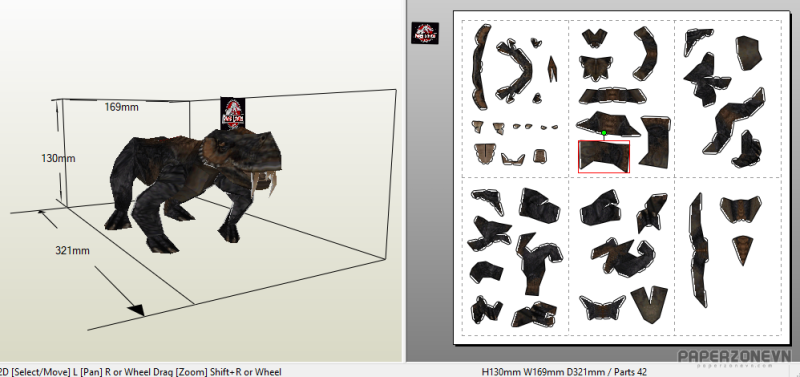Click the logo thumbnail beside the 2D sheet

(x=425, y=33)
